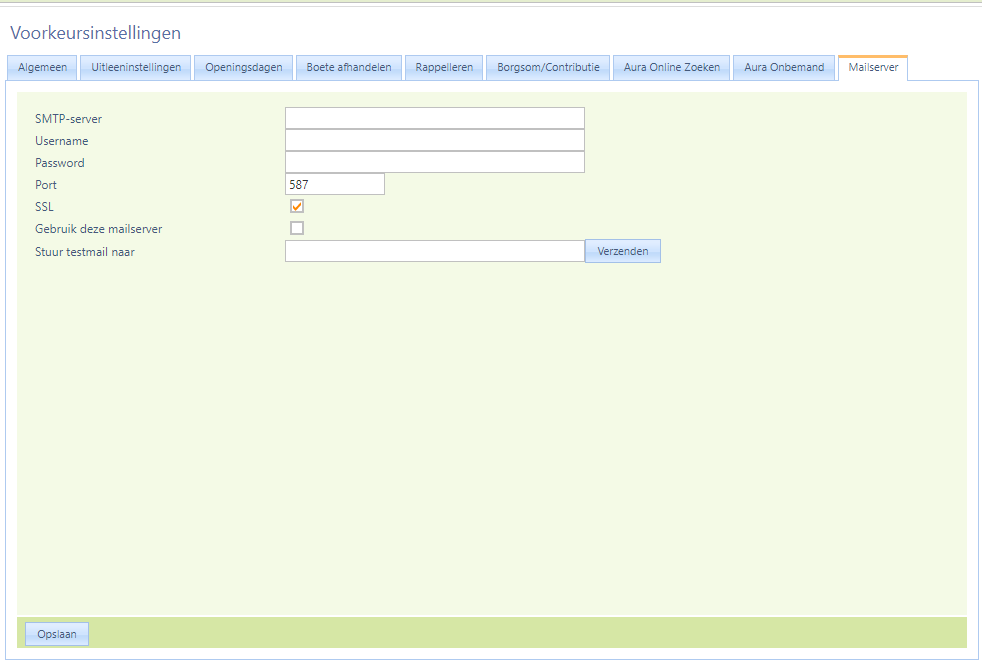Click the Port field showing 587
Image resolution: width=982 pixels, height=661 pixels.
pos(334,185)
